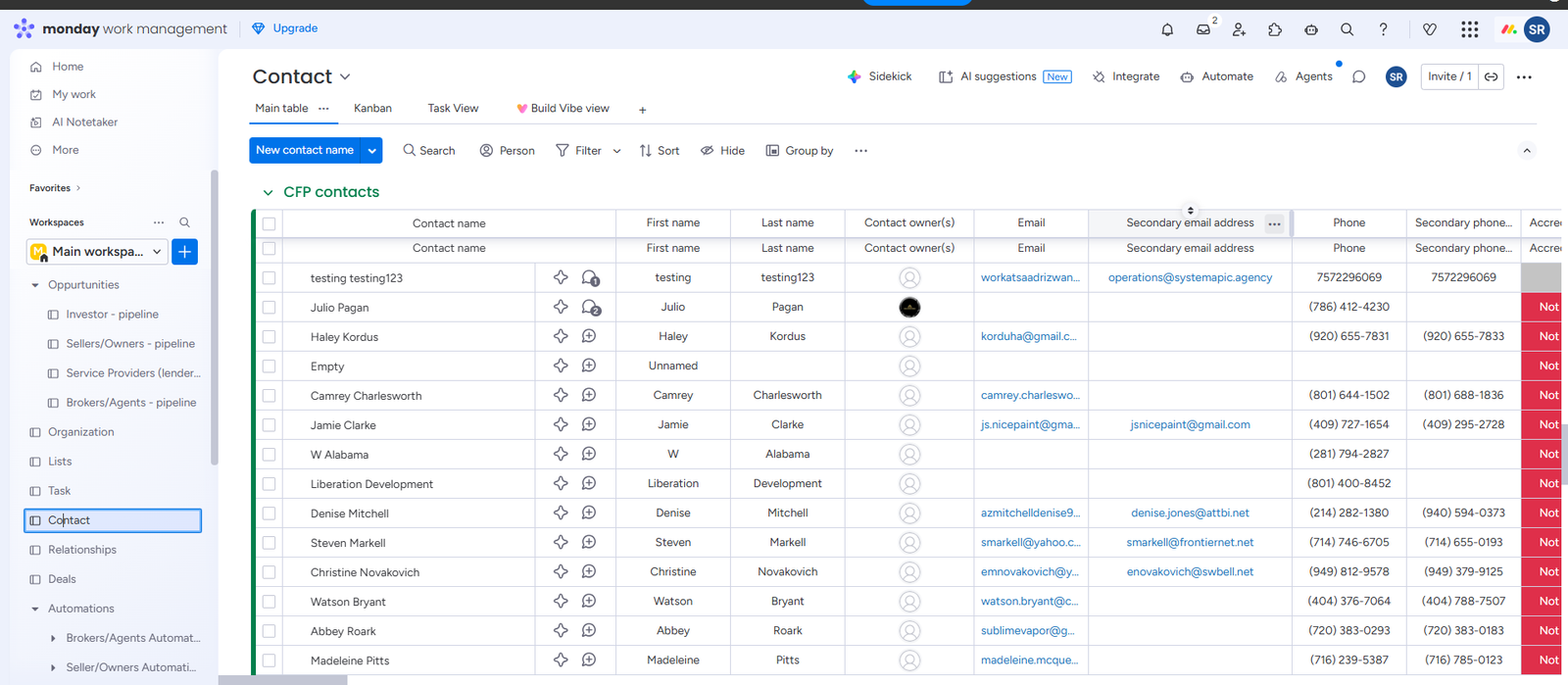The image size is (1568, 685).
Task: Open operations@systemapic.agency email link
Action: point(1190,277)
